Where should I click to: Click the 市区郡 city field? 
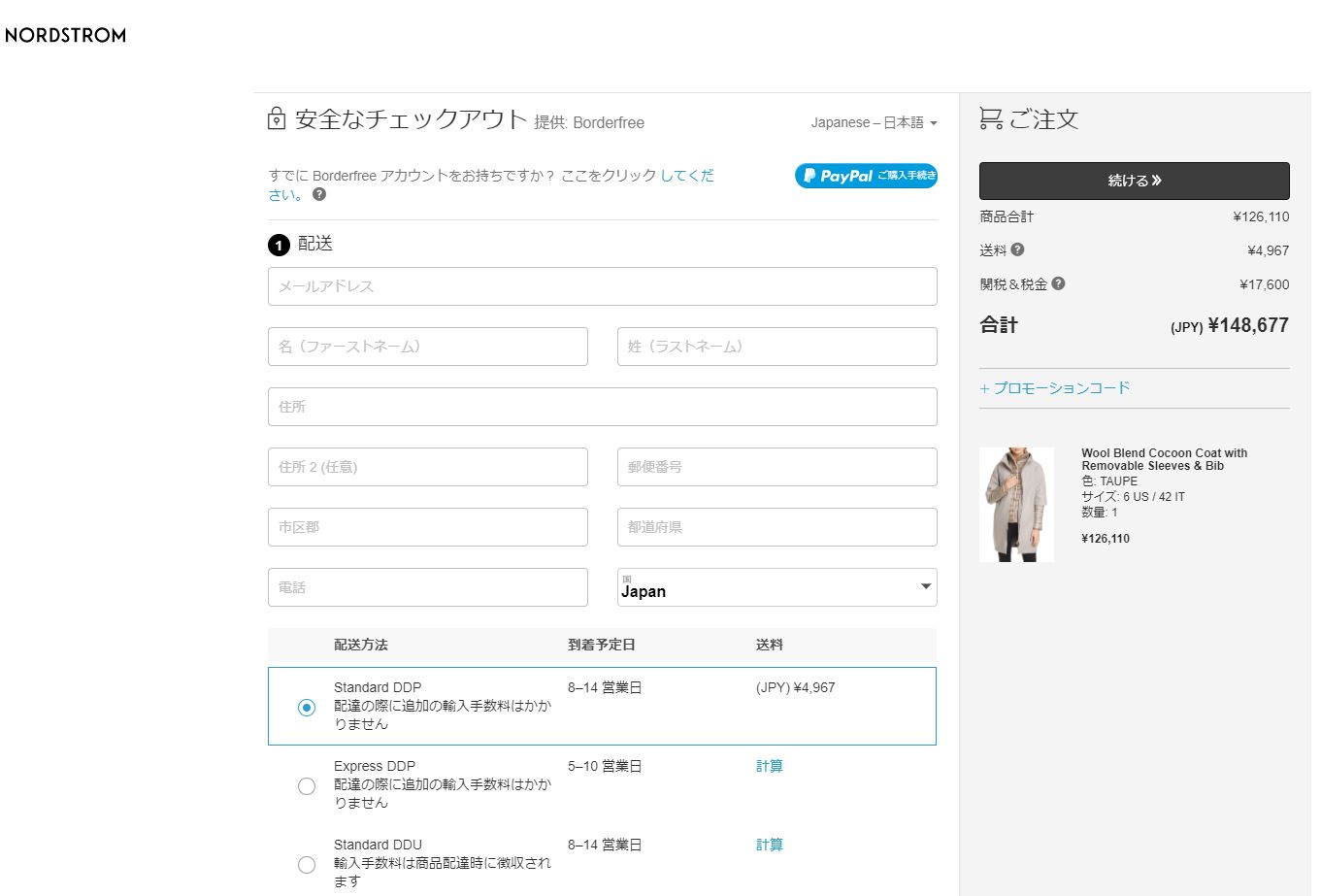(x=428, y=527)
